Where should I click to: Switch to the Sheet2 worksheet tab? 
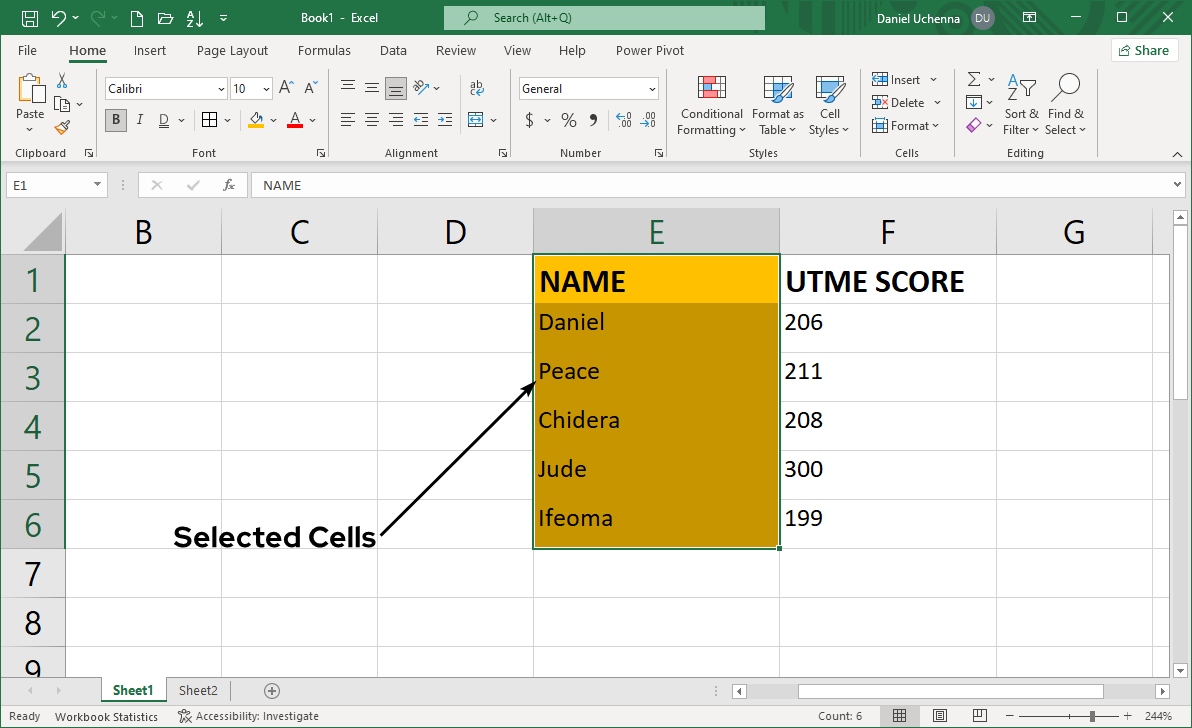pyautogui.click(x=198, y=690)
